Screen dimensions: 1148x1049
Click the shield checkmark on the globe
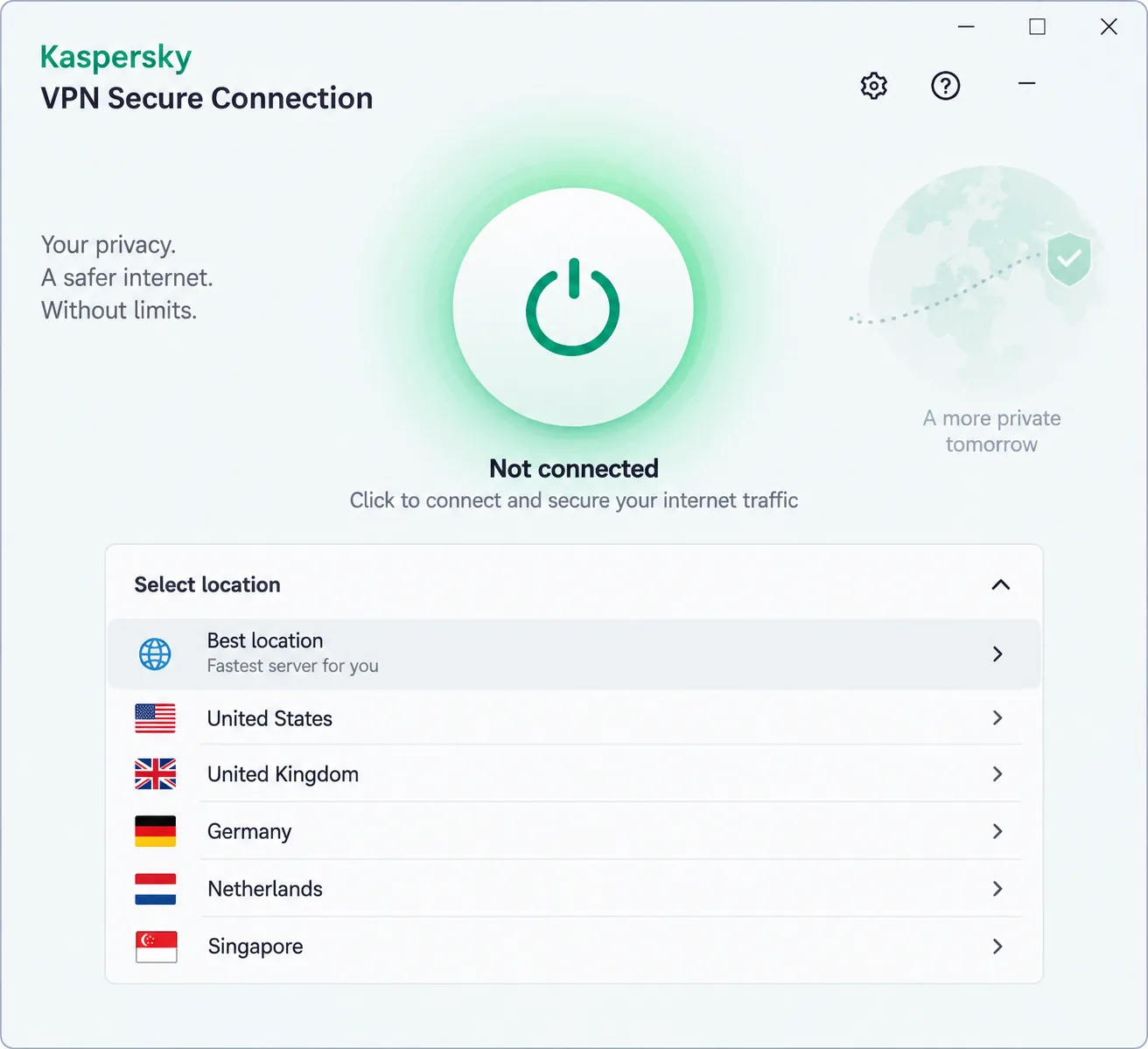pos(1068,259)
